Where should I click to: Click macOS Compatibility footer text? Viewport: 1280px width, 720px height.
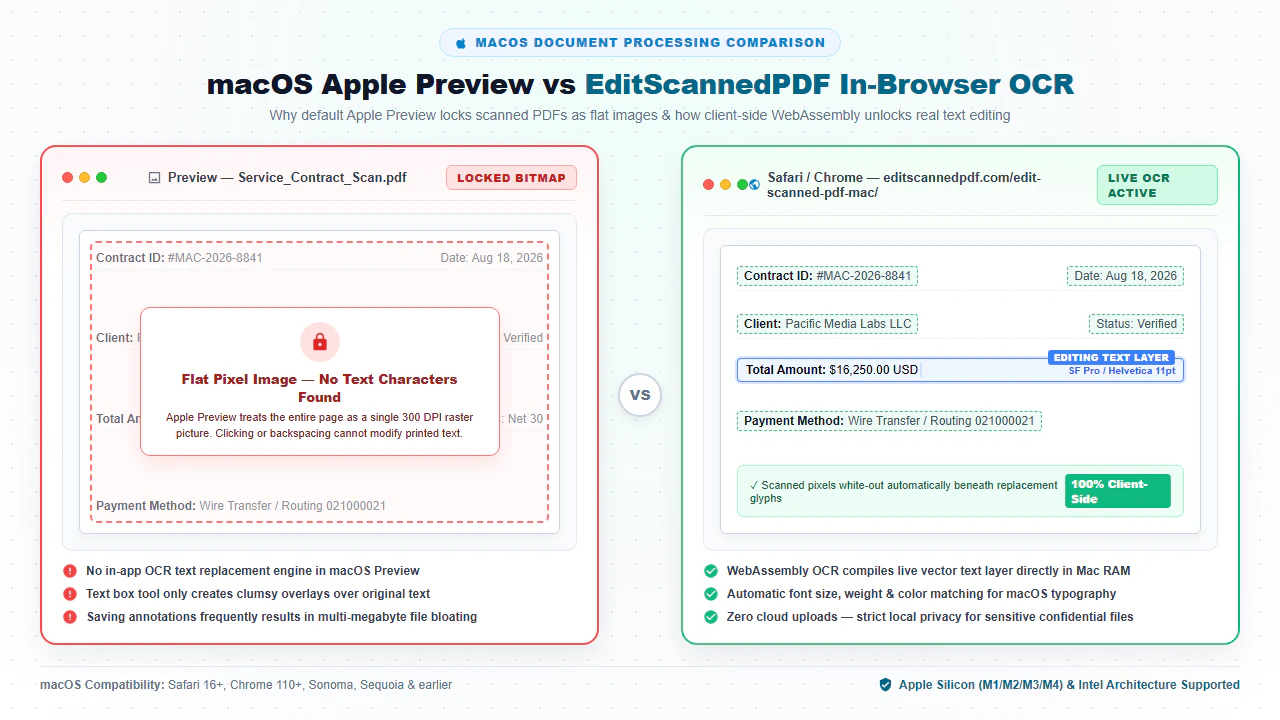click(x=246, y=685)
